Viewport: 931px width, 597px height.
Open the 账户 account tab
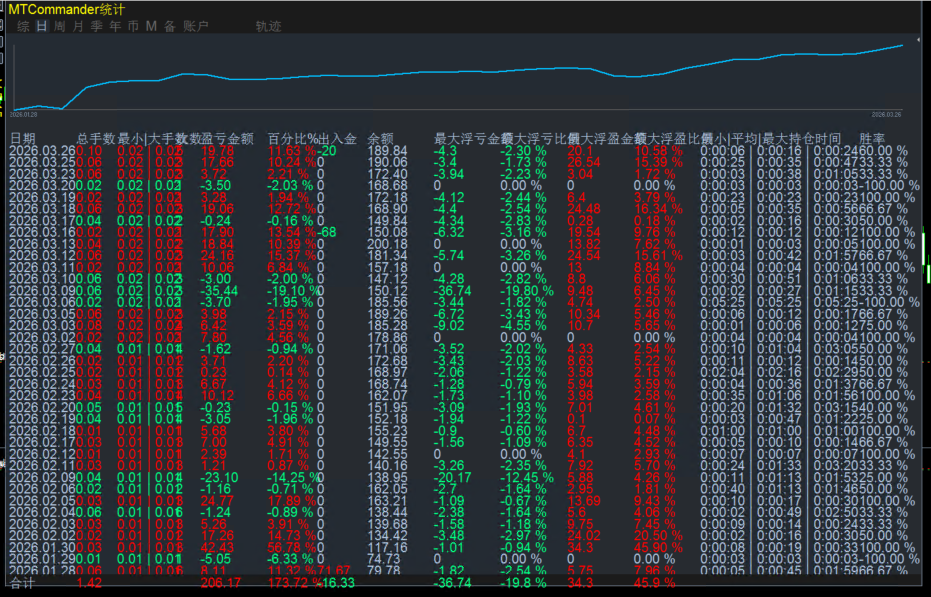196,26
